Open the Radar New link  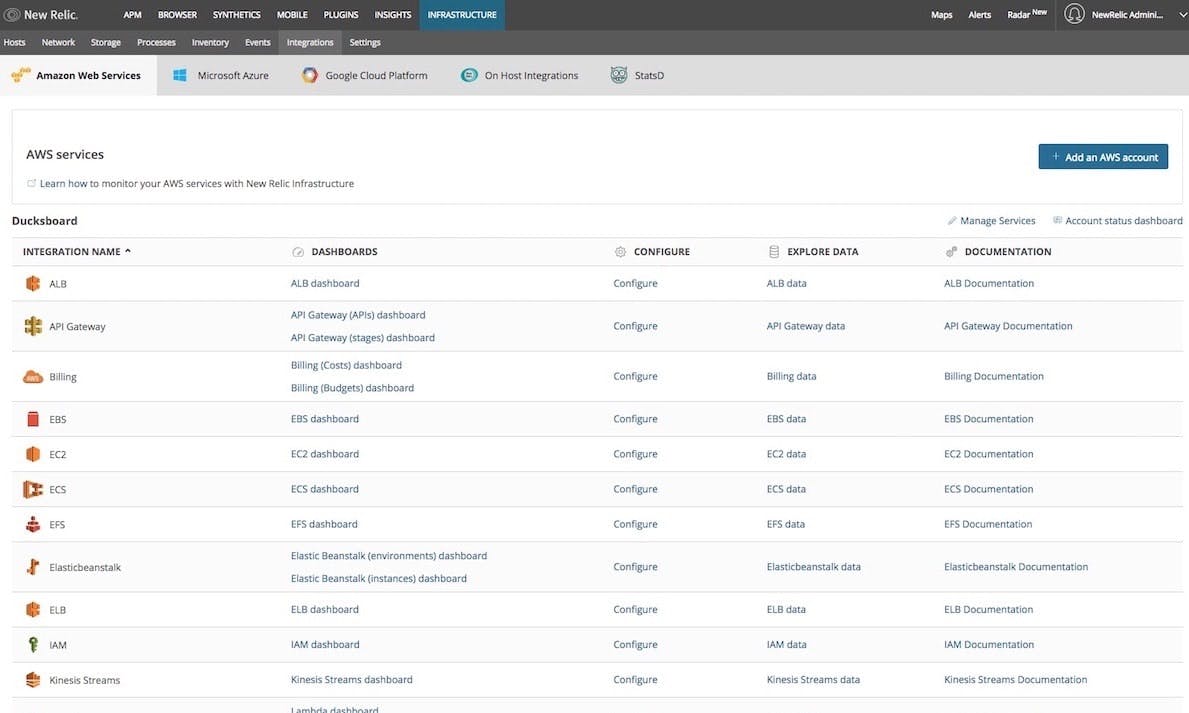point(1027,14)
